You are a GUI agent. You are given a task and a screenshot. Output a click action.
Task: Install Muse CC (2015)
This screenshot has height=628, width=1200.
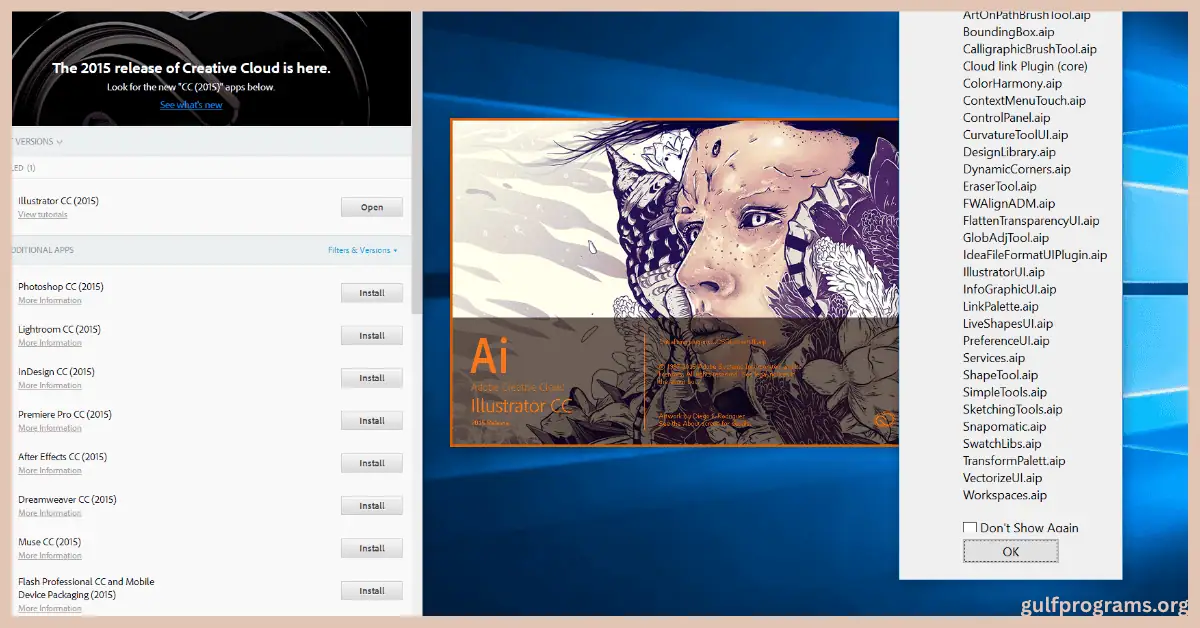(x=371, y=547)
